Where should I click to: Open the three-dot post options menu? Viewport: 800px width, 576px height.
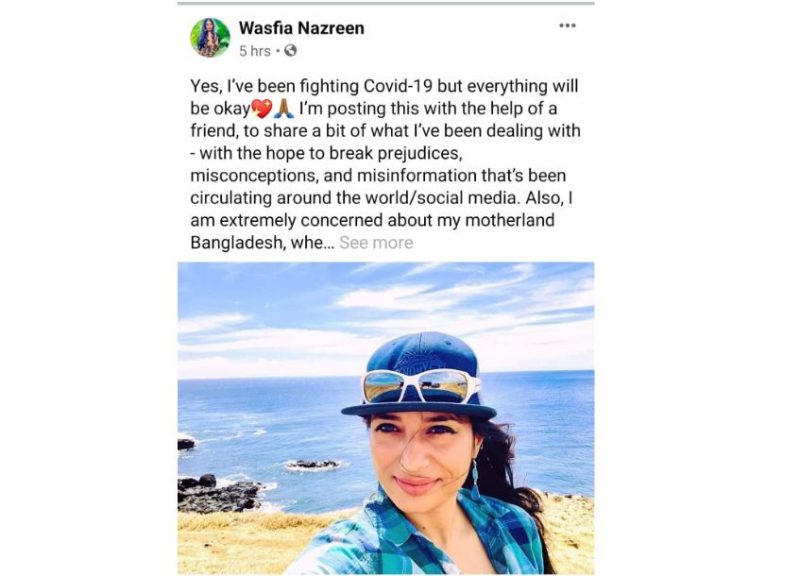tap(567, 26)
